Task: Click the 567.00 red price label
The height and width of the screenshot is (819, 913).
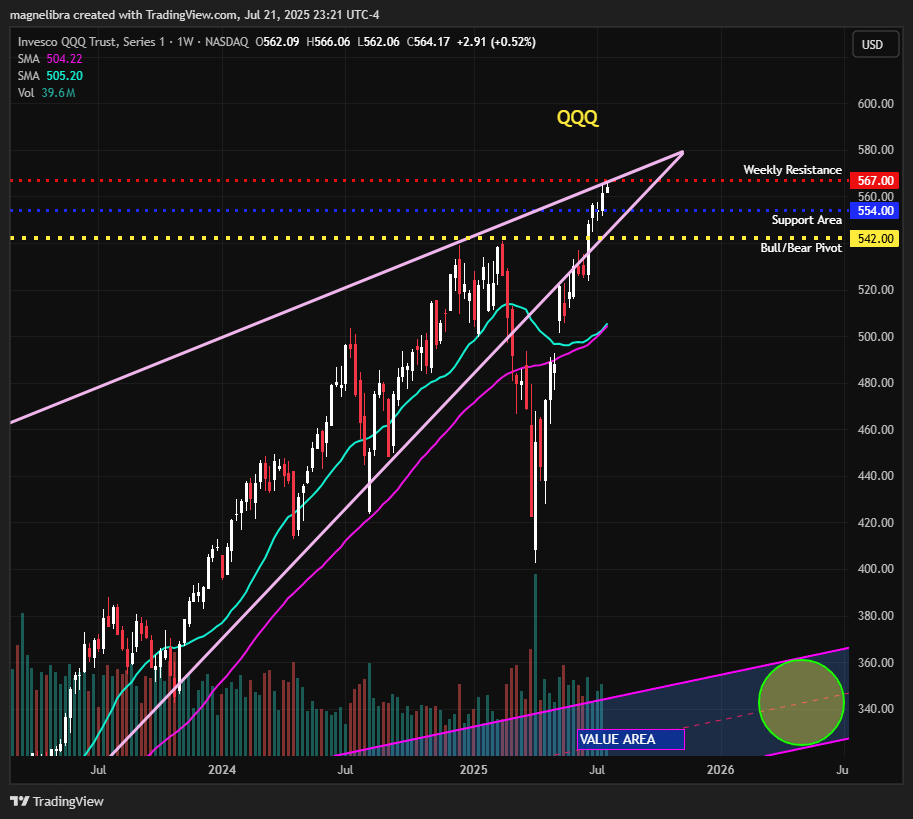Action: [x=875, y=180]
